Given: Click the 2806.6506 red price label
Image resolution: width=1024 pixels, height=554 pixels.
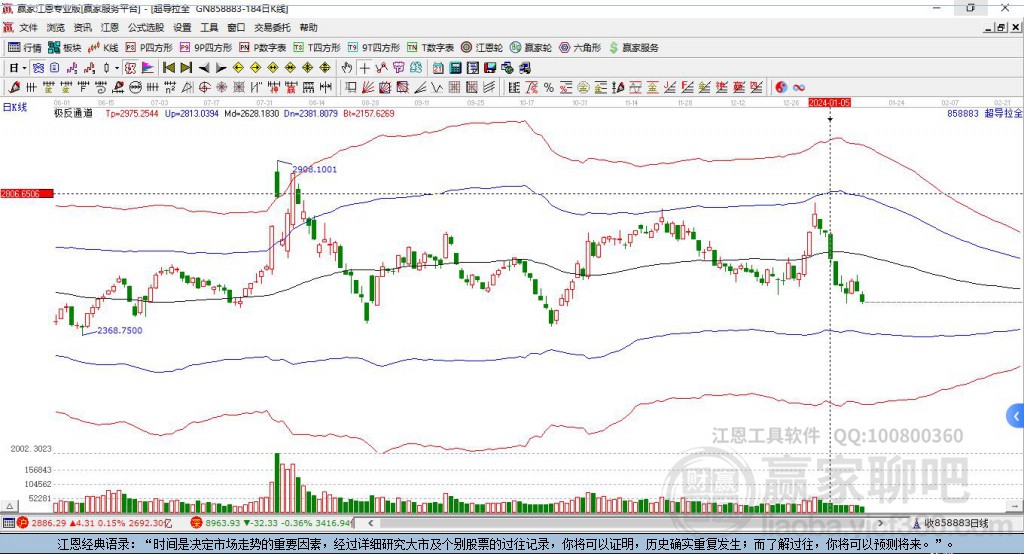Looking at the screenshot, I should coord(27,193).
